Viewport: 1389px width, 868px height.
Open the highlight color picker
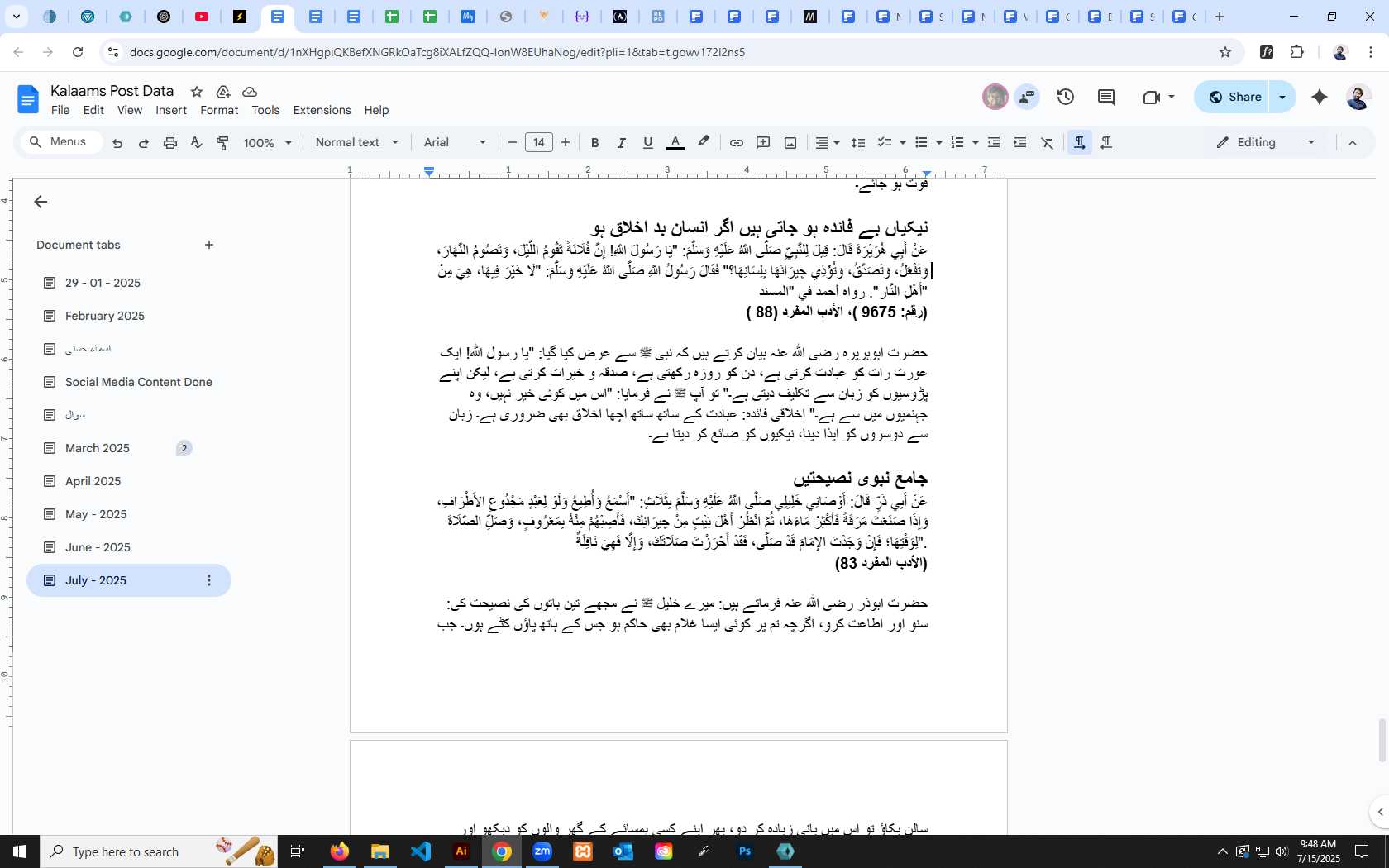point(704,143)
